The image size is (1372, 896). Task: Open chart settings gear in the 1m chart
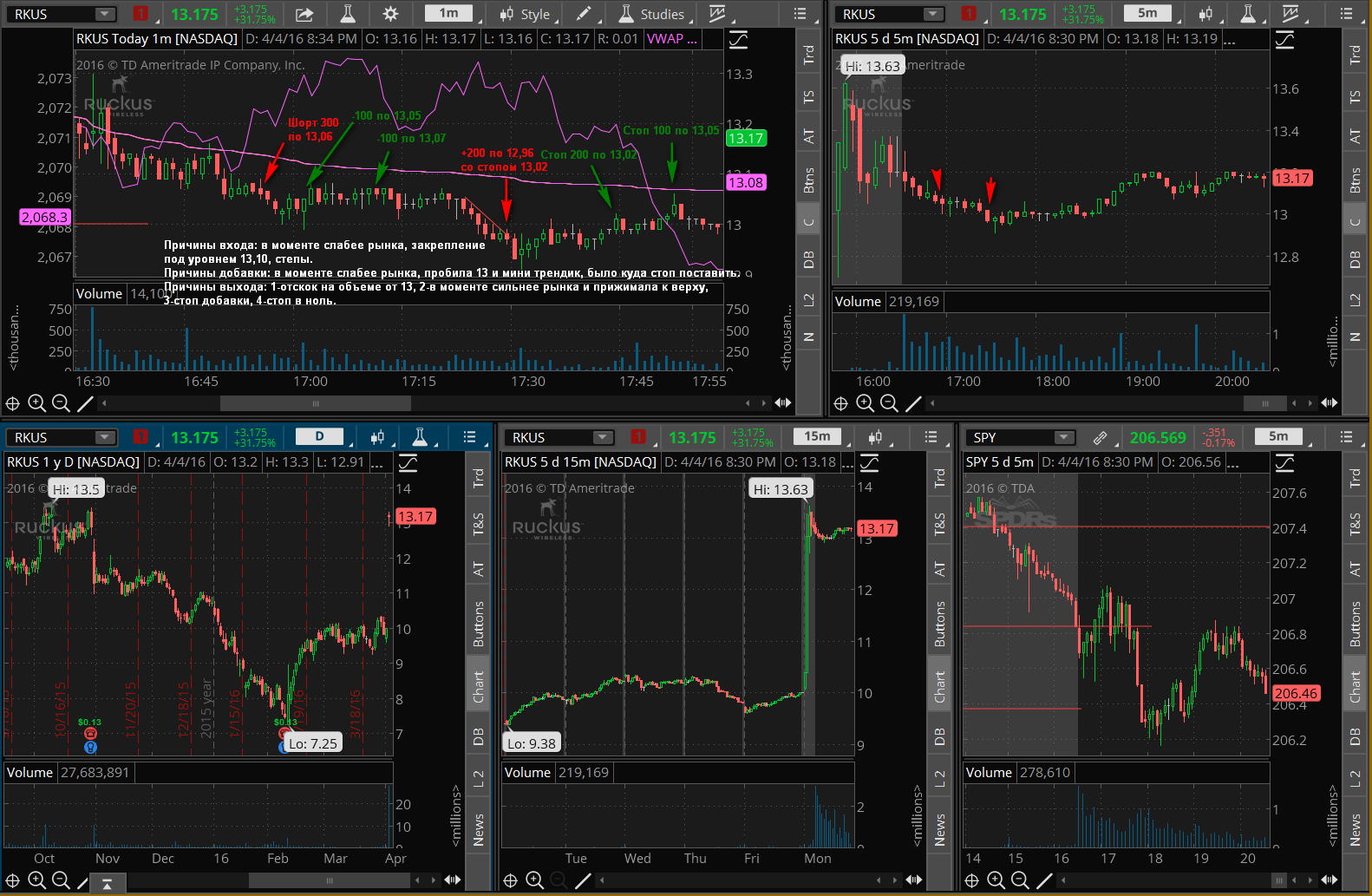tap(391, 14)
